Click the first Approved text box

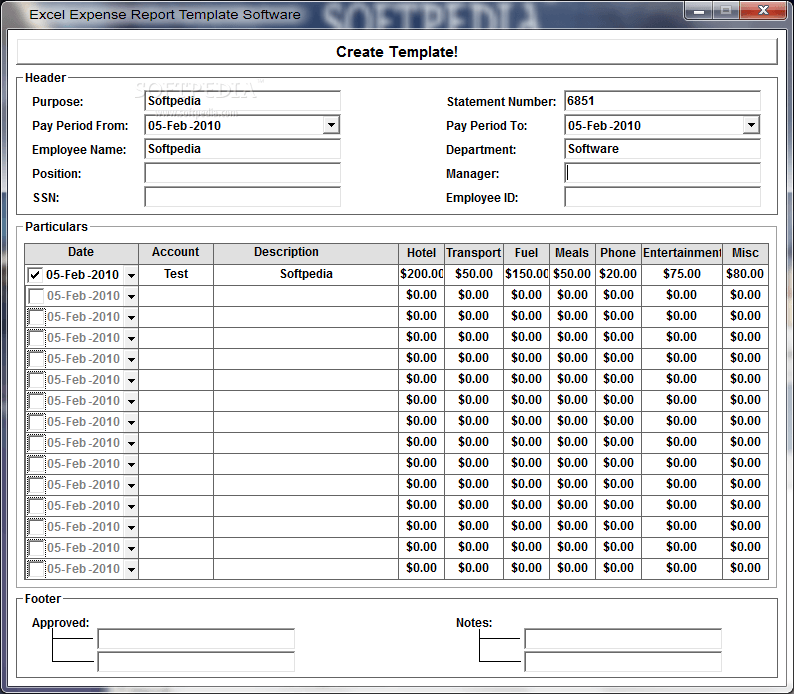pyautogui.click(x=195, y=639)
